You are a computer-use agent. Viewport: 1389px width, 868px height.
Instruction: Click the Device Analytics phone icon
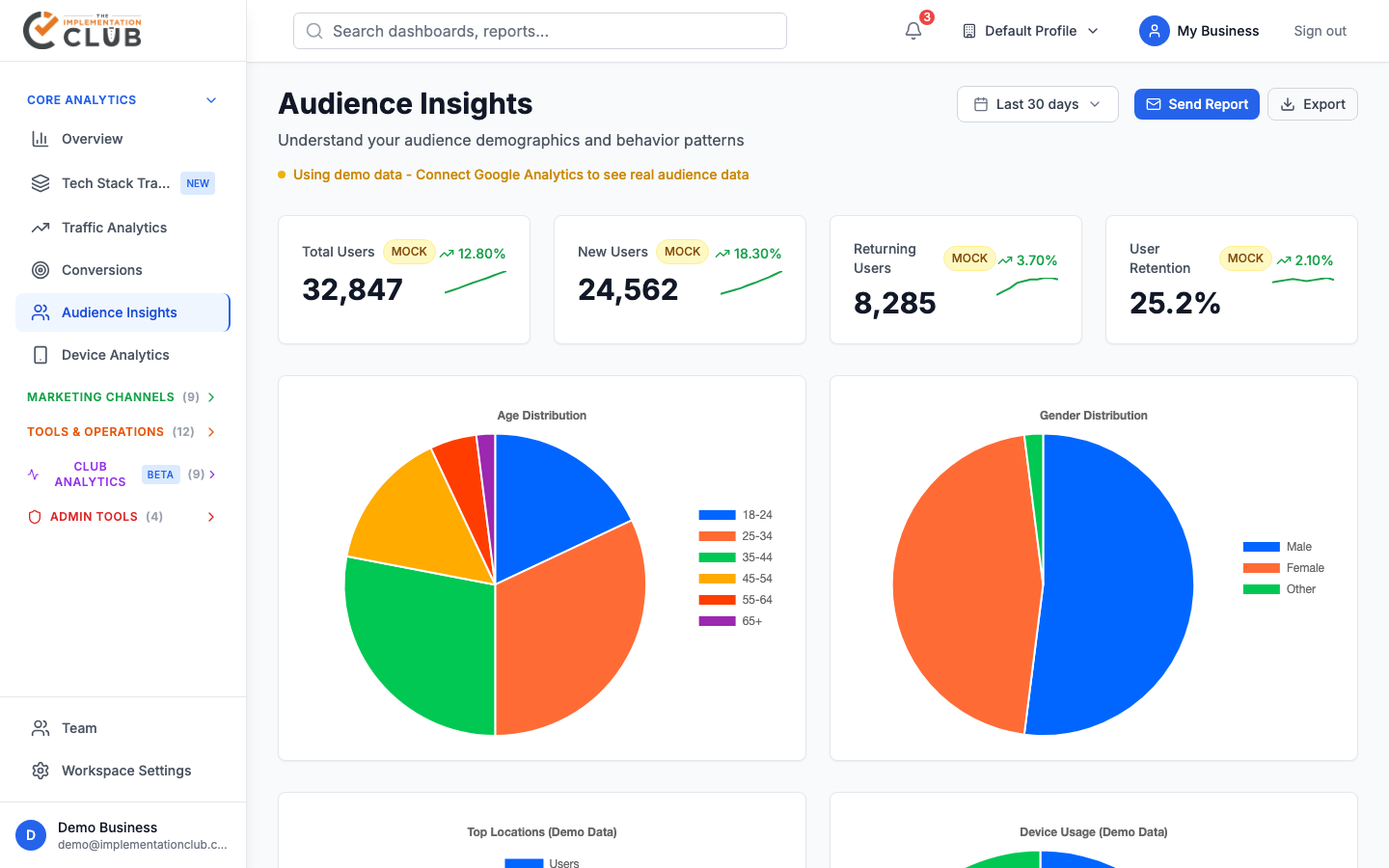[x=41, y=355]
